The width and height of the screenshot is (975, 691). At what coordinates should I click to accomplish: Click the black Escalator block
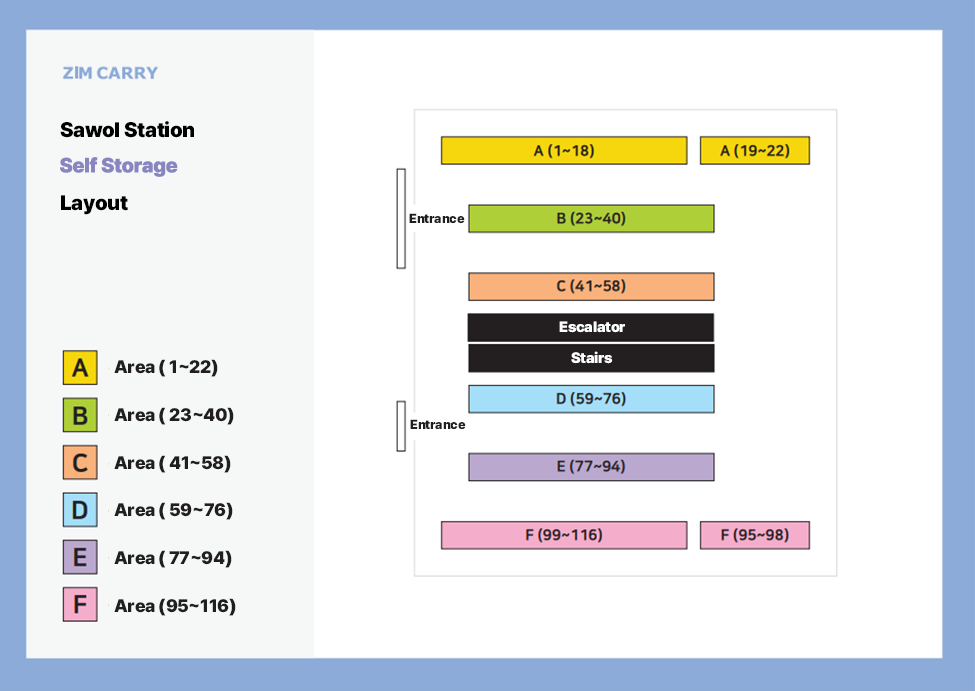coord(591,327)
